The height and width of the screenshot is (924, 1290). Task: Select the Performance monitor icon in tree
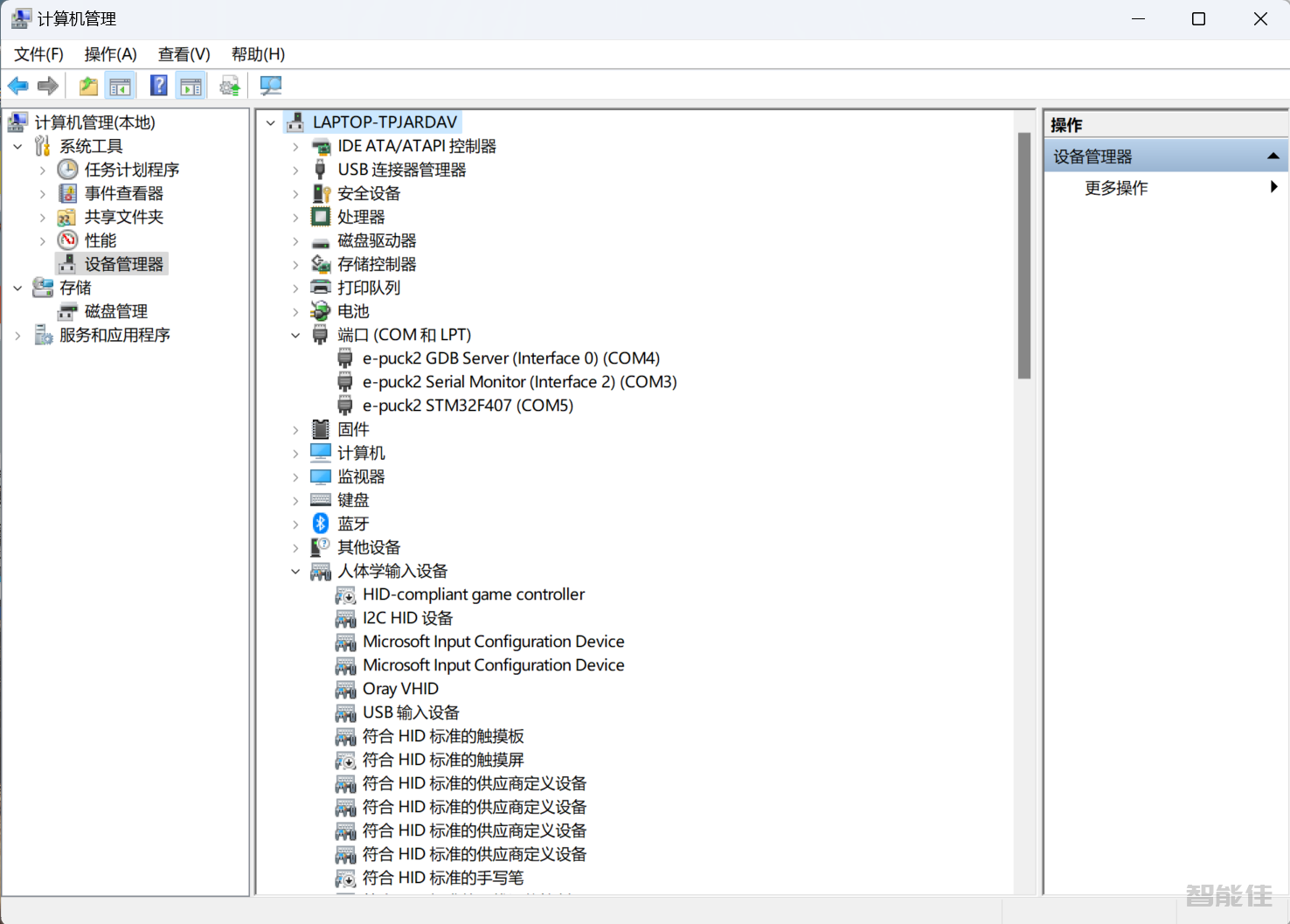68,240
